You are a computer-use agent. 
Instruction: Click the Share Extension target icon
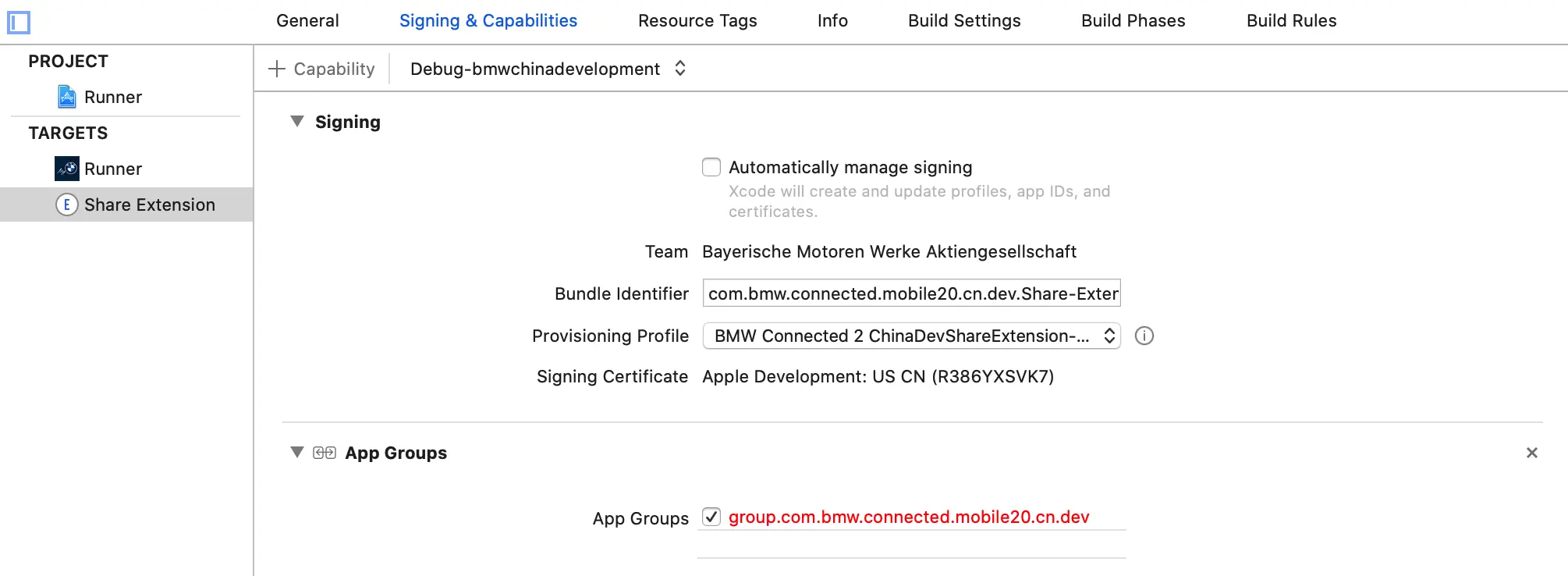pyautogui.click(x=67, y=204)
